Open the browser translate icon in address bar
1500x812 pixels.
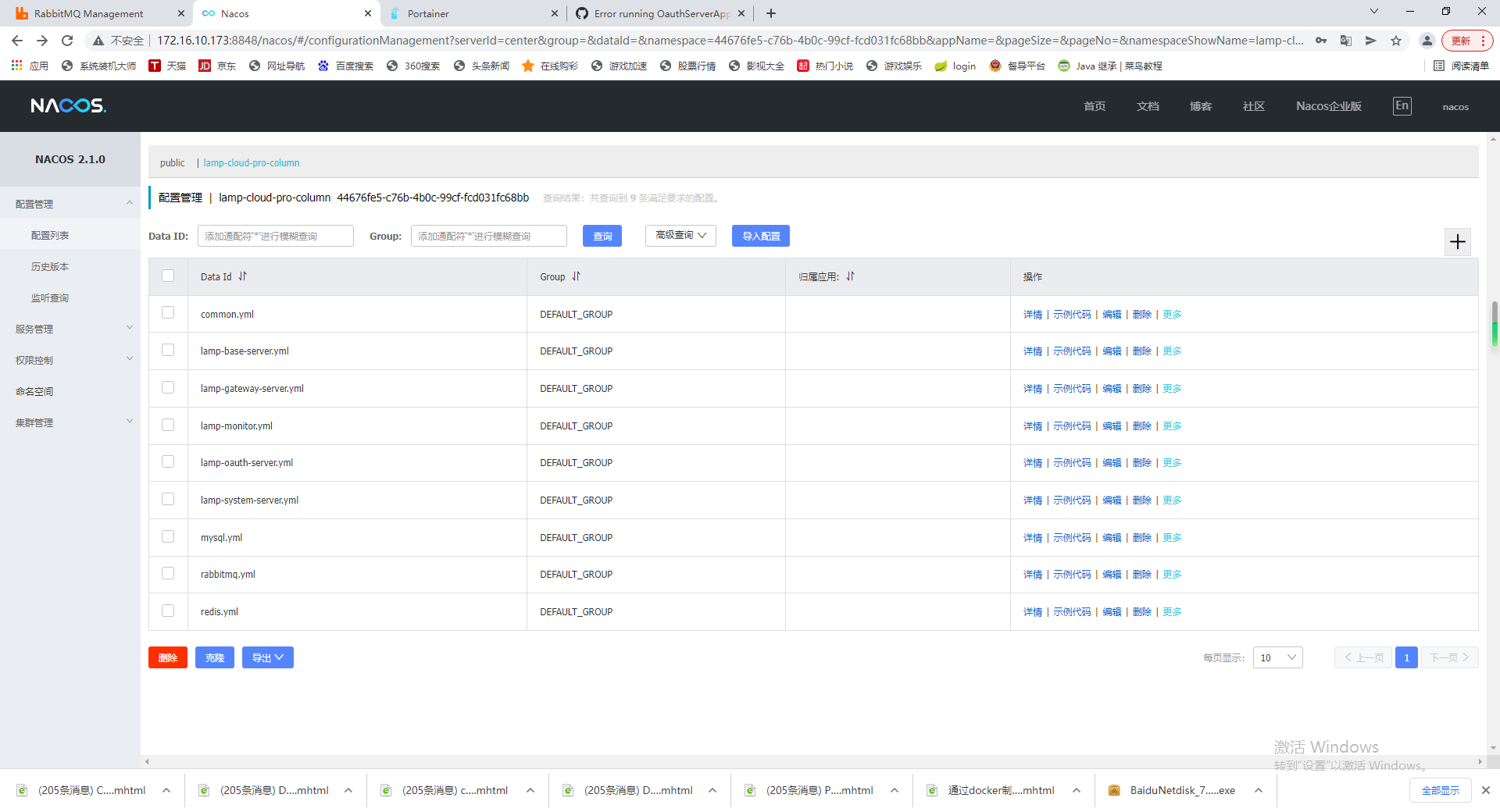point(1345,40)
